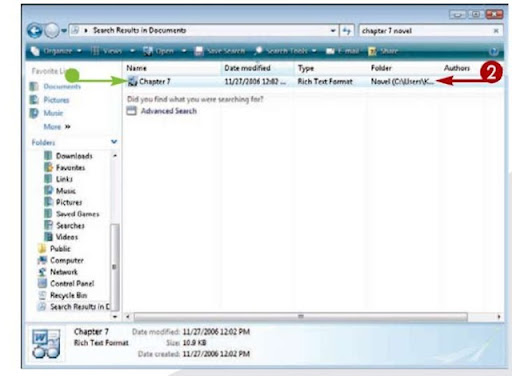Click the Advanced Search icon

(x=132, y=111)
